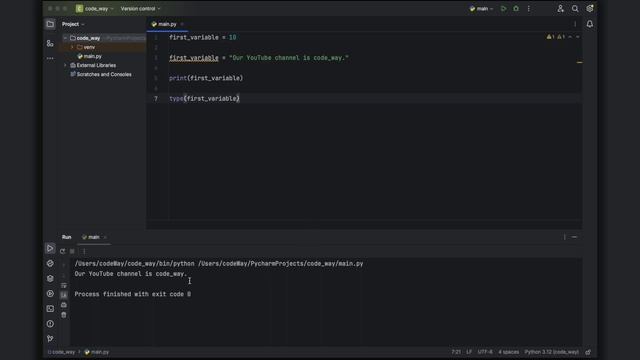
Task: Collapse the code_way root folder
Action: (65, 38)
